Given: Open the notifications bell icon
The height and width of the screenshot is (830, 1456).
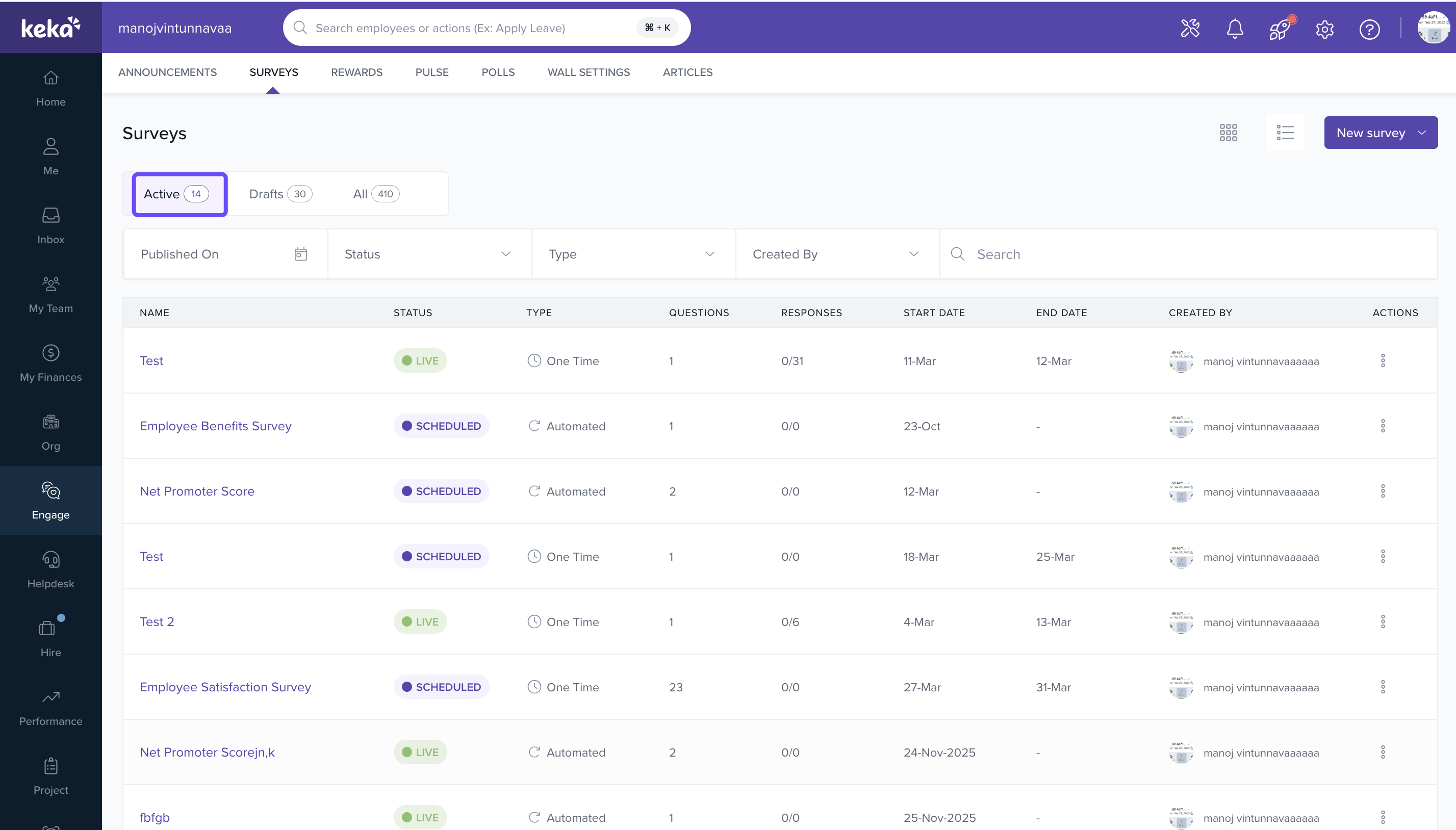Looking at the screenshot, I should coord(1235,28).
